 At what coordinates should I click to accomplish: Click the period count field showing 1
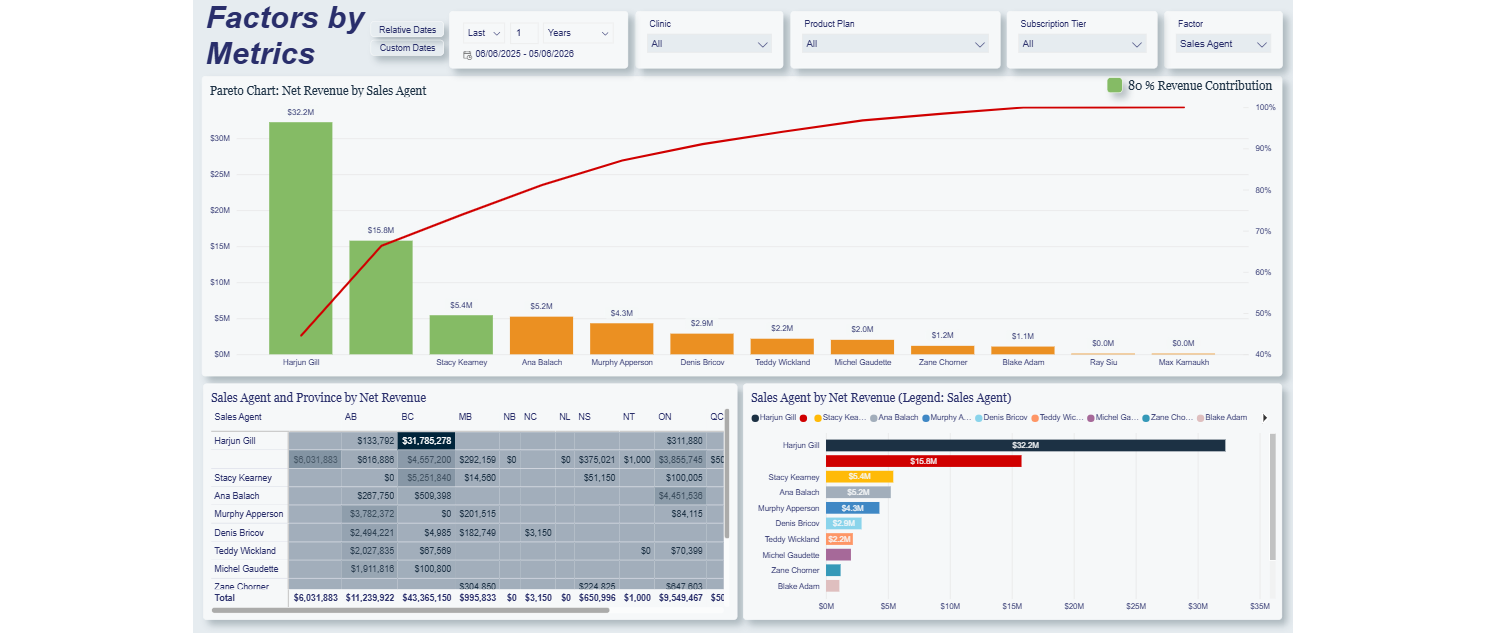[524, 33]
